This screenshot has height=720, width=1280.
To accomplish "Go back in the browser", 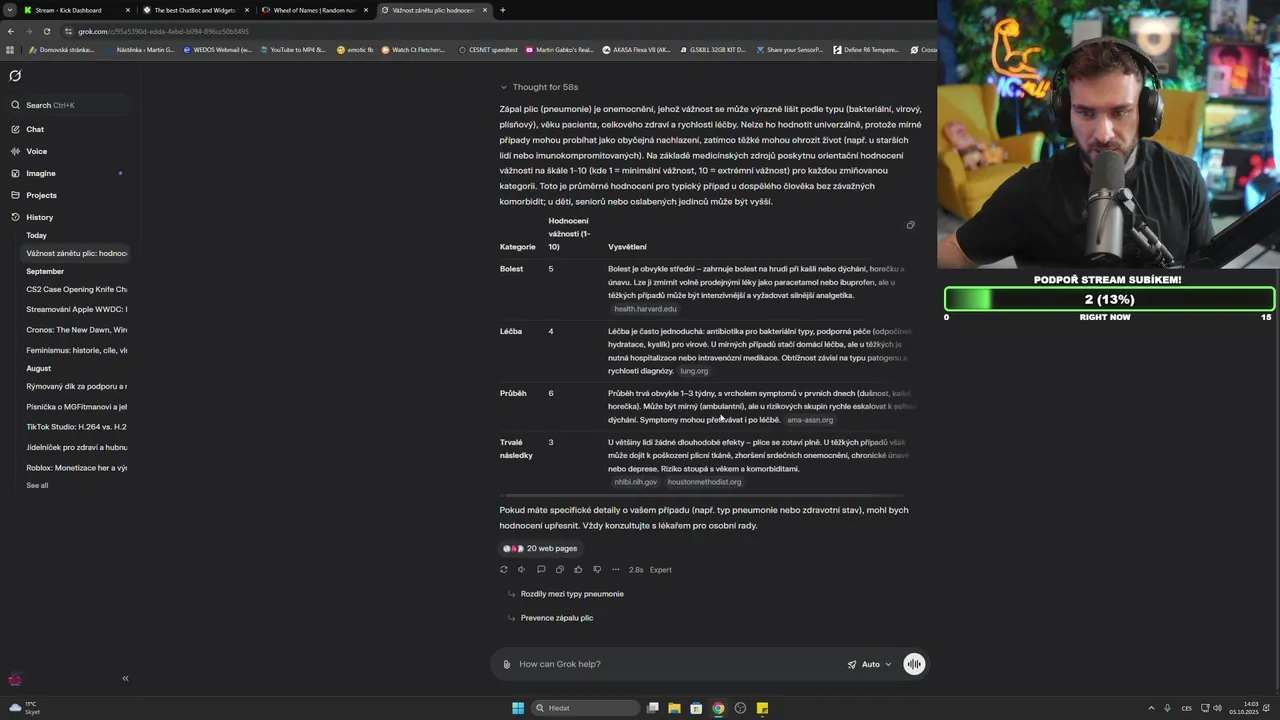I will 10,31.
